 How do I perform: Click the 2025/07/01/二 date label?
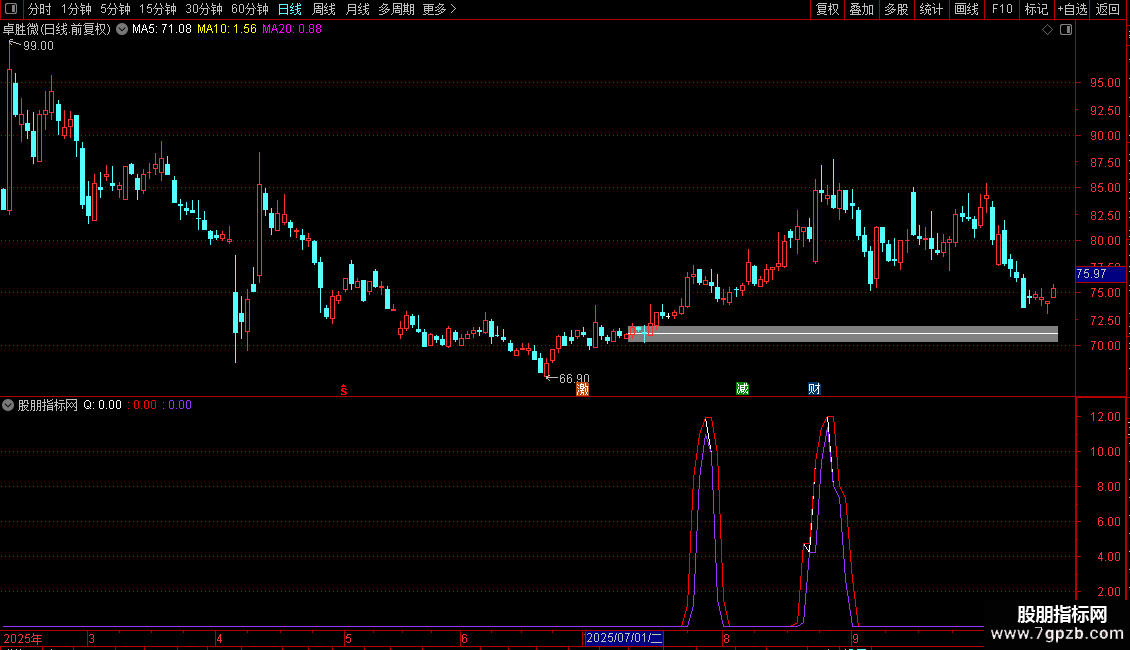tap(624, 638)
